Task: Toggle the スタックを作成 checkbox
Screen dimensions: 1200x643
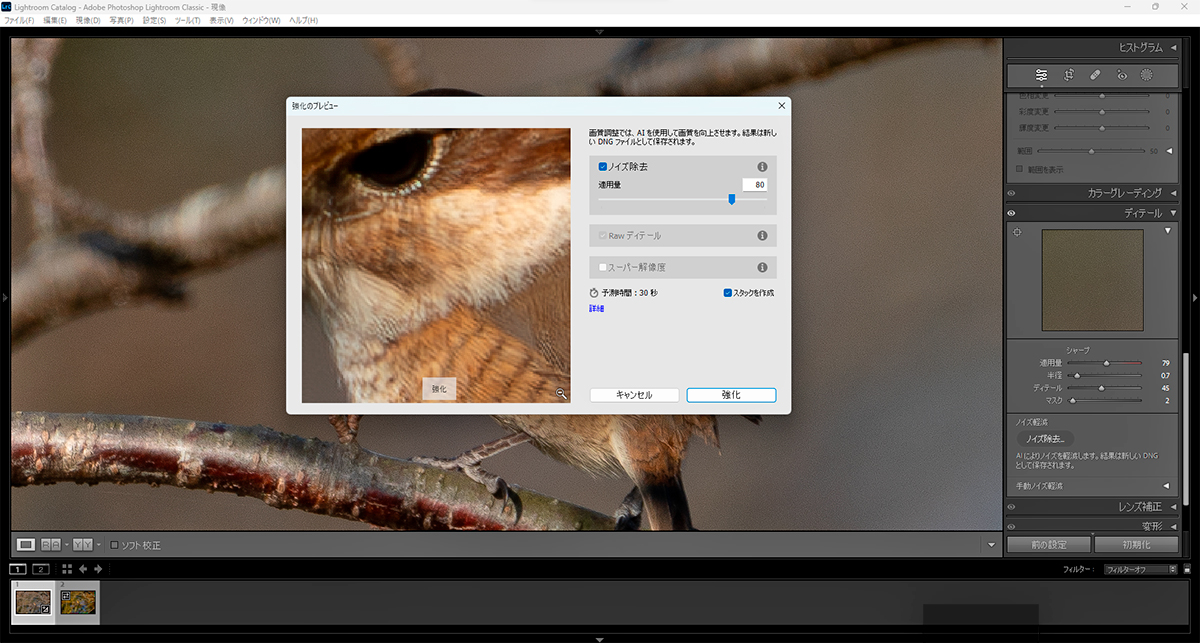Action: click(727, 293)
